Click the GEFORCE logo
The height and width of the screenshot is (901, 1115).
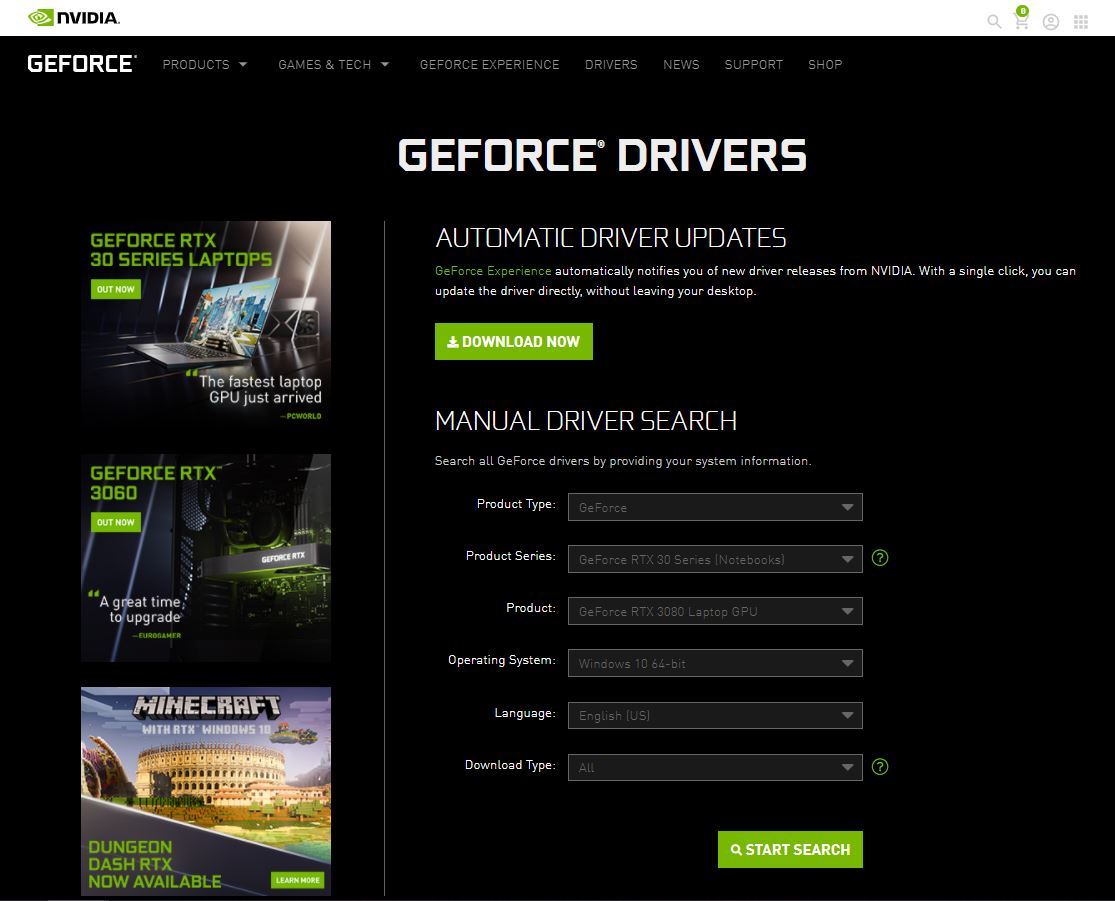80,63
